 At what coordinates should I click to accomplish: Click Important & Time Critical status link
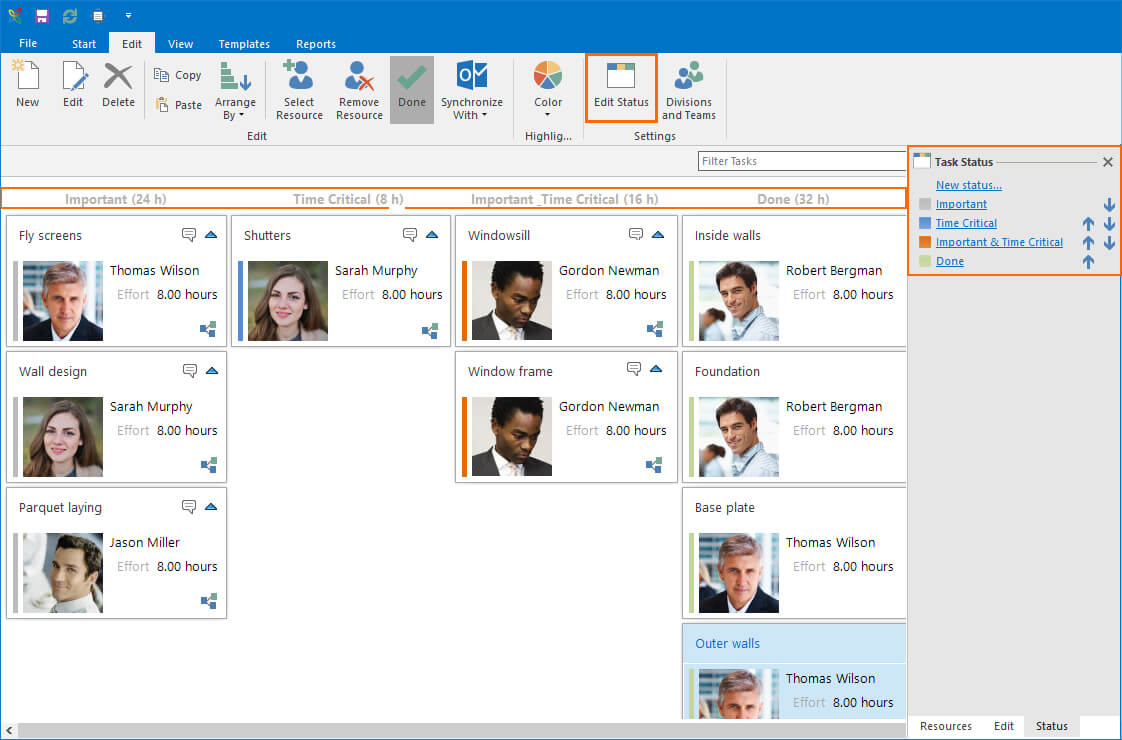pos(999,242)
